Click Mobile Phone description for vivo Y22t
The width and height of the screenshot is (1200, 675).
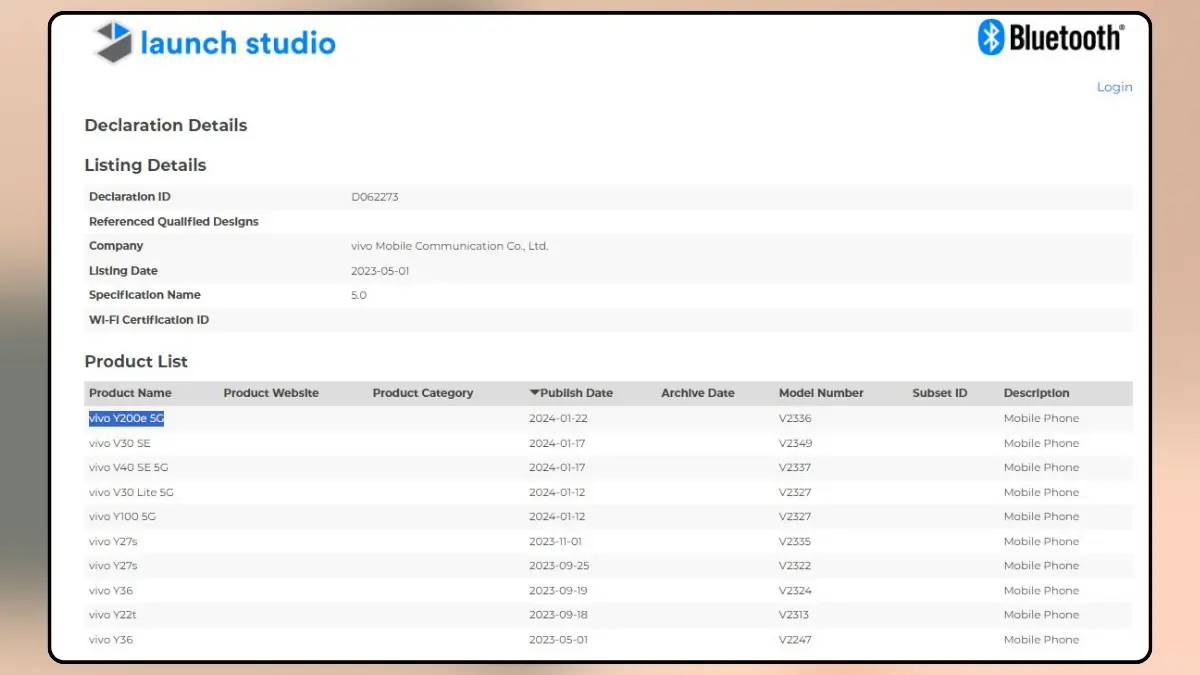pos(1041,614)
